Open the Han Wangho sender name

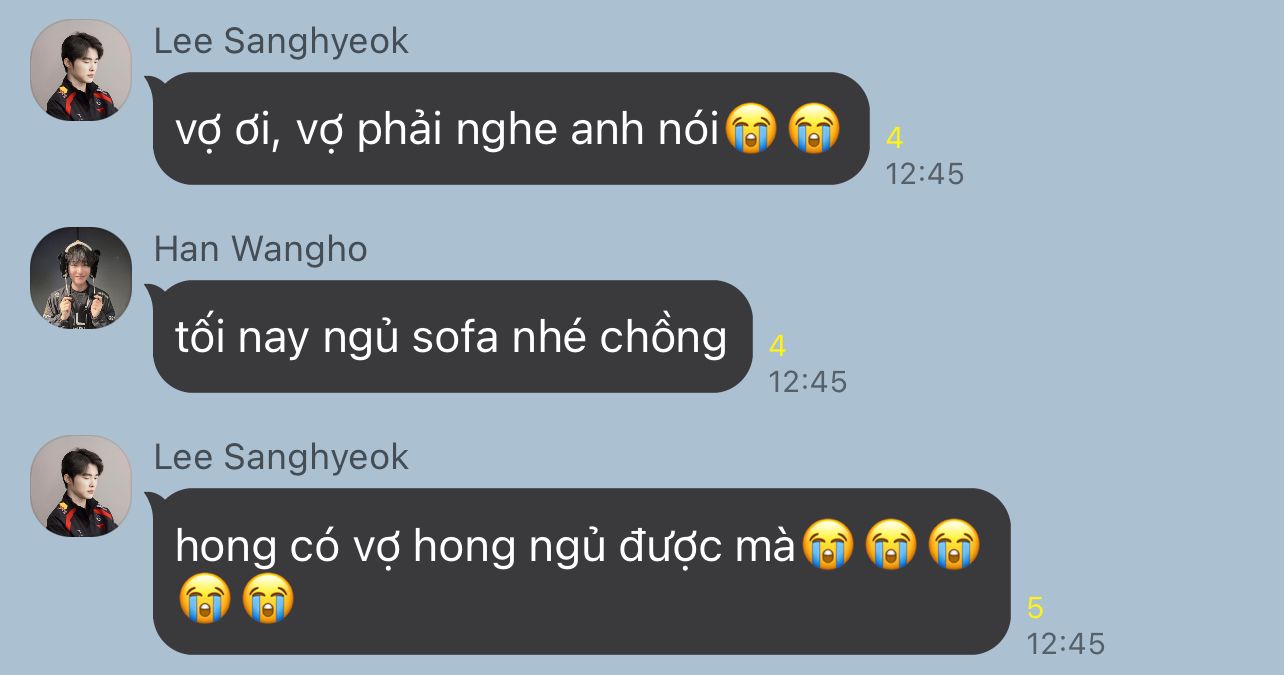[261, 249]
